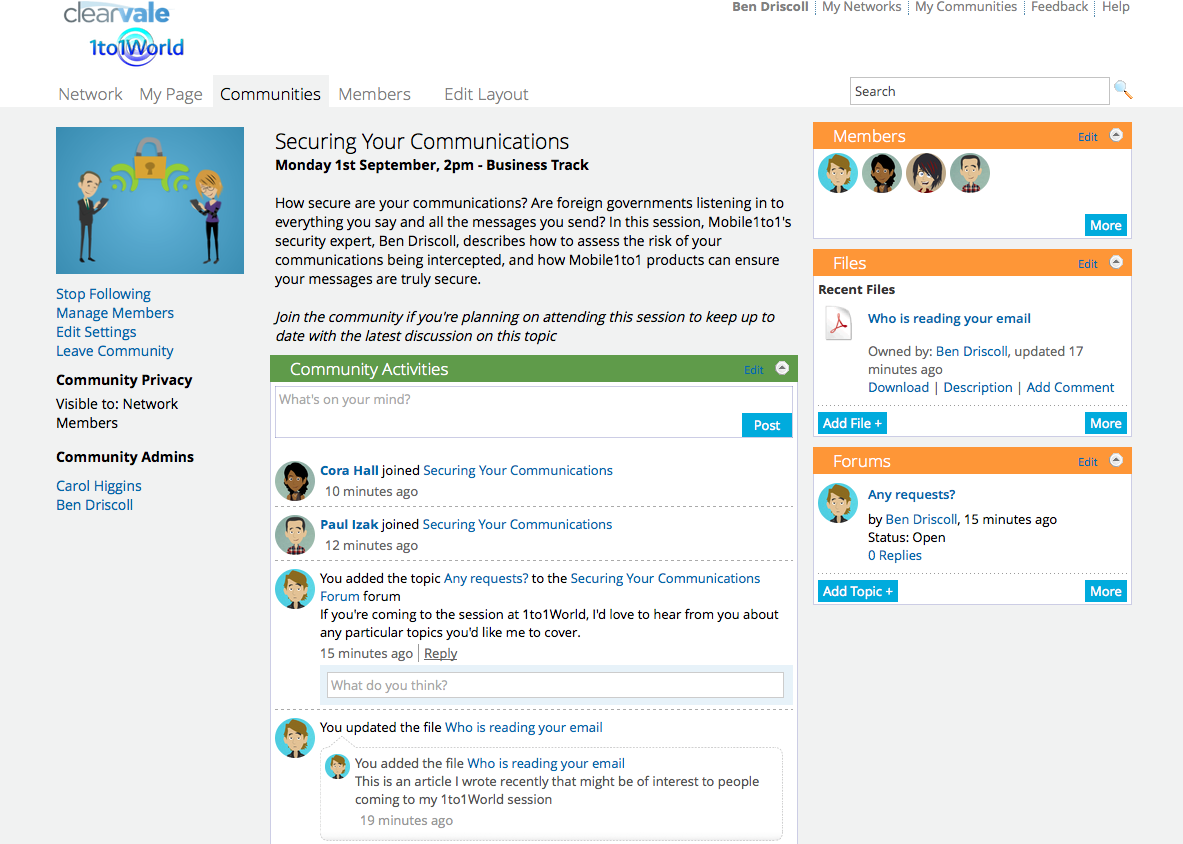Image resolution: width=1183 pixels, height=844 pixels.
Task: Open Ben Driscoll admin profile link
Action: [x=94, y=505]
